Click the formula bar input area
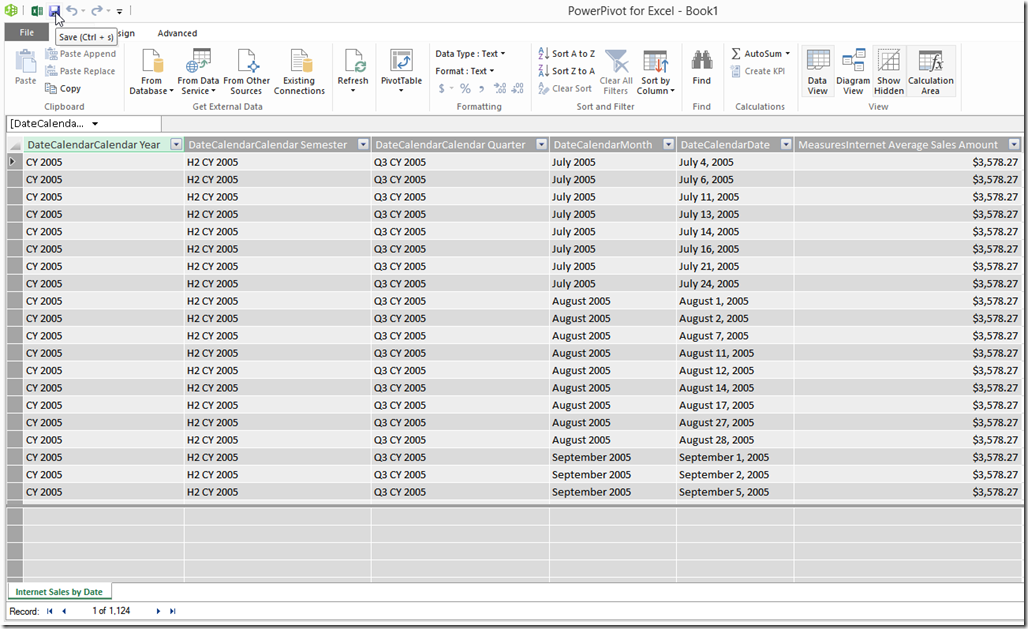The height and width of the screenshot is (629, 1028). (x=592, y=123)
